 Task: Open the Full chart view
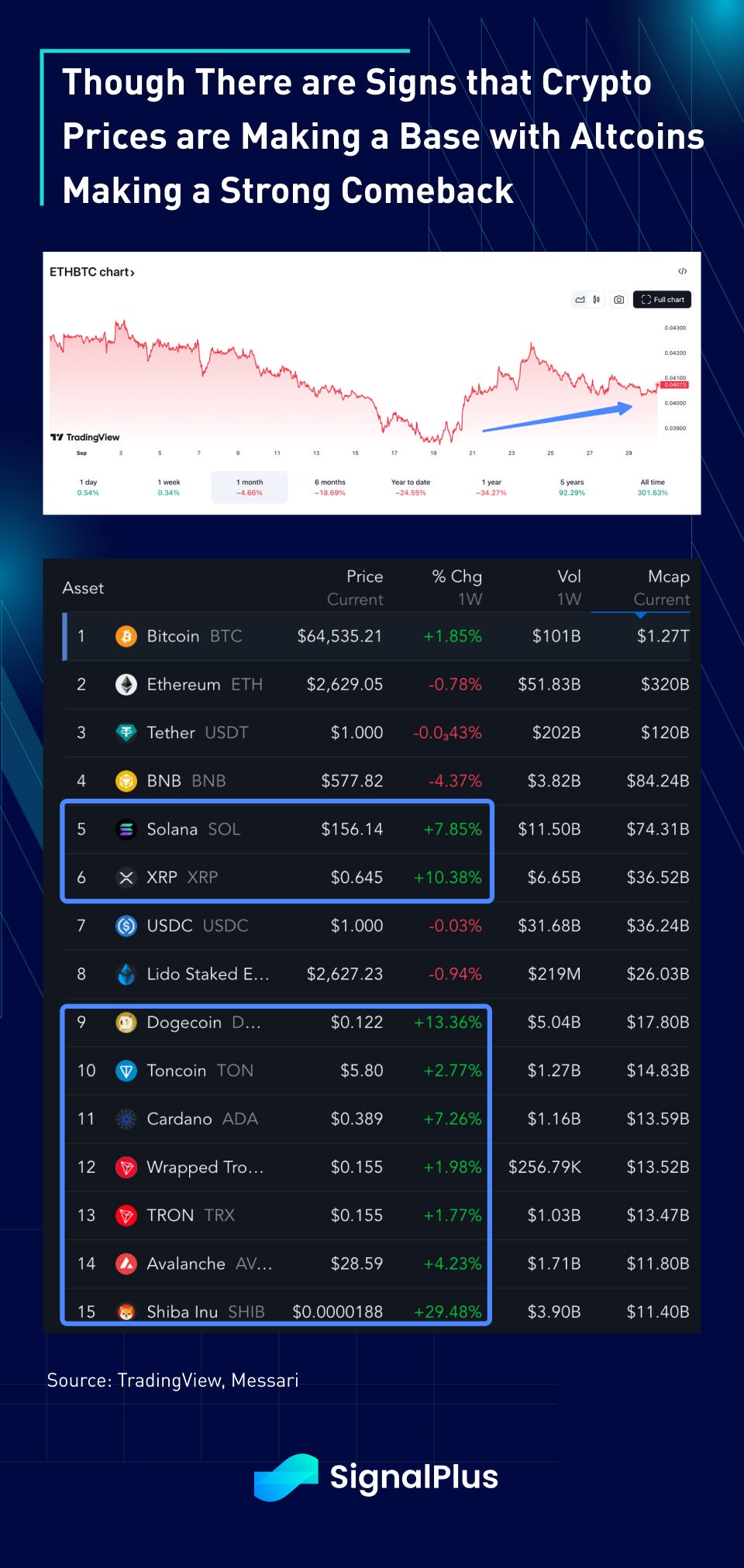(x=662, y=300)
